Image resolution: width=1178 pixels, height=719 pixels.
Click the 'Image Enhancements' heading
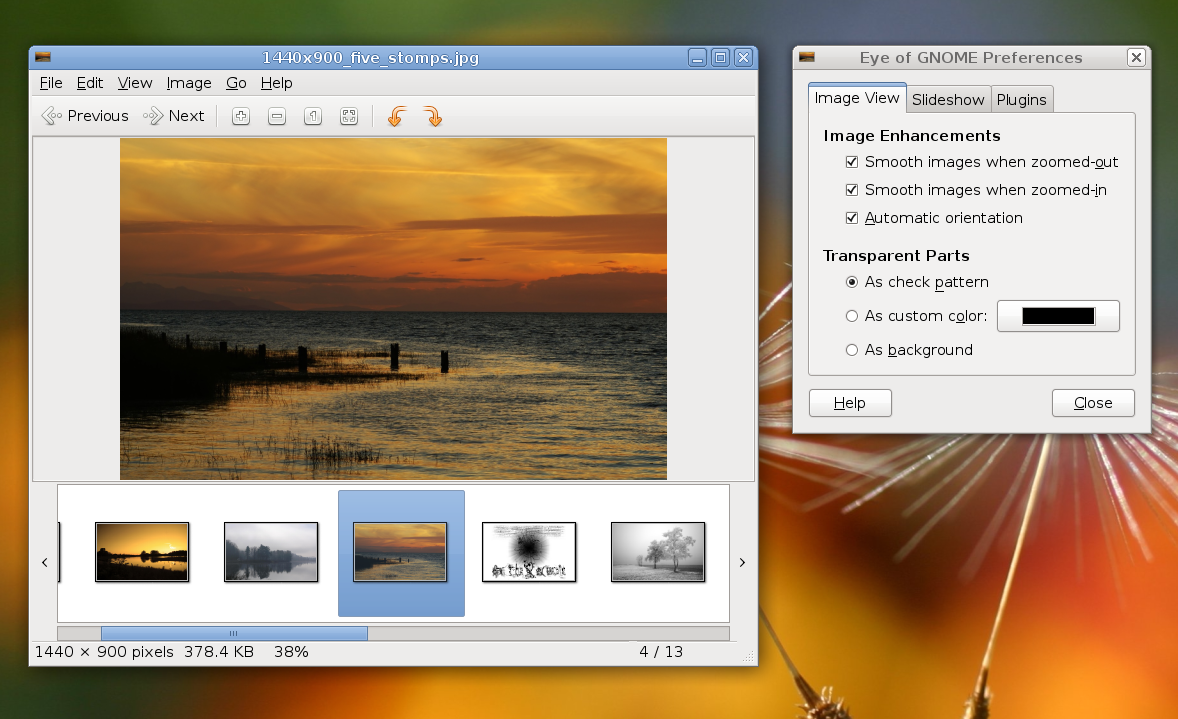tap(912, 135)
